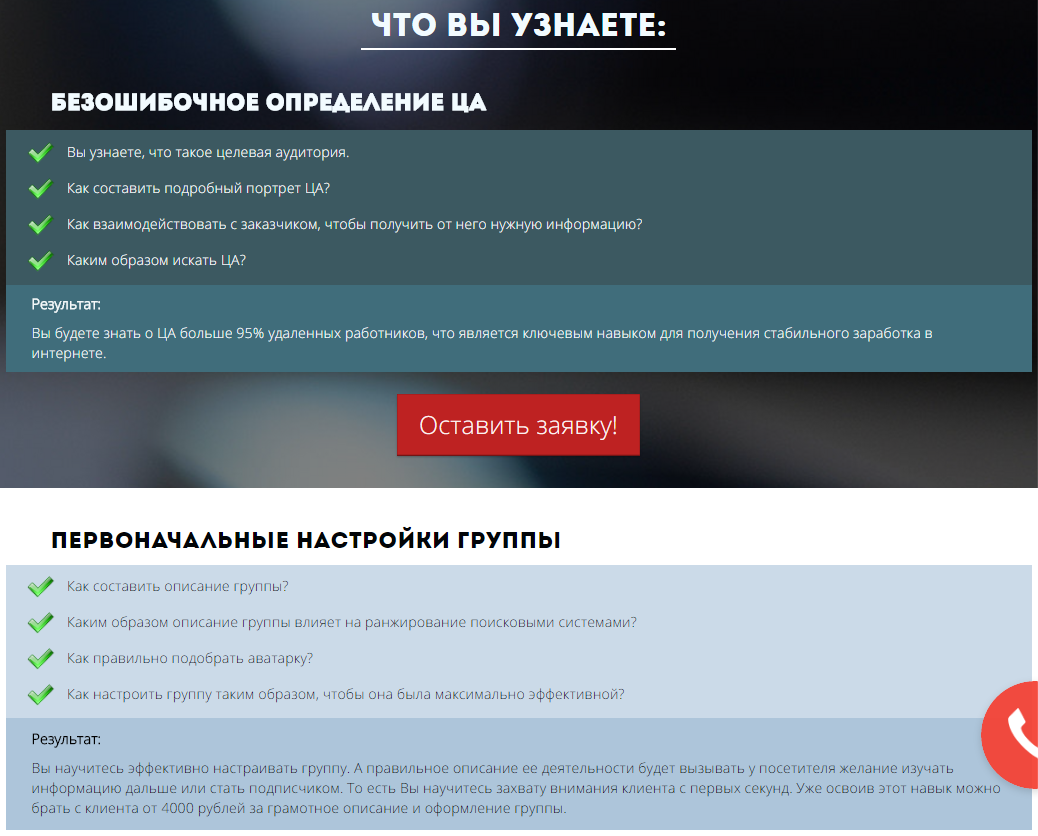Click text 'Как взаимодействовать с заказчиком, чтобы получить...'
Image resolution: width=1038 pixels, height=836 pixels.
[x=354, y=225]
